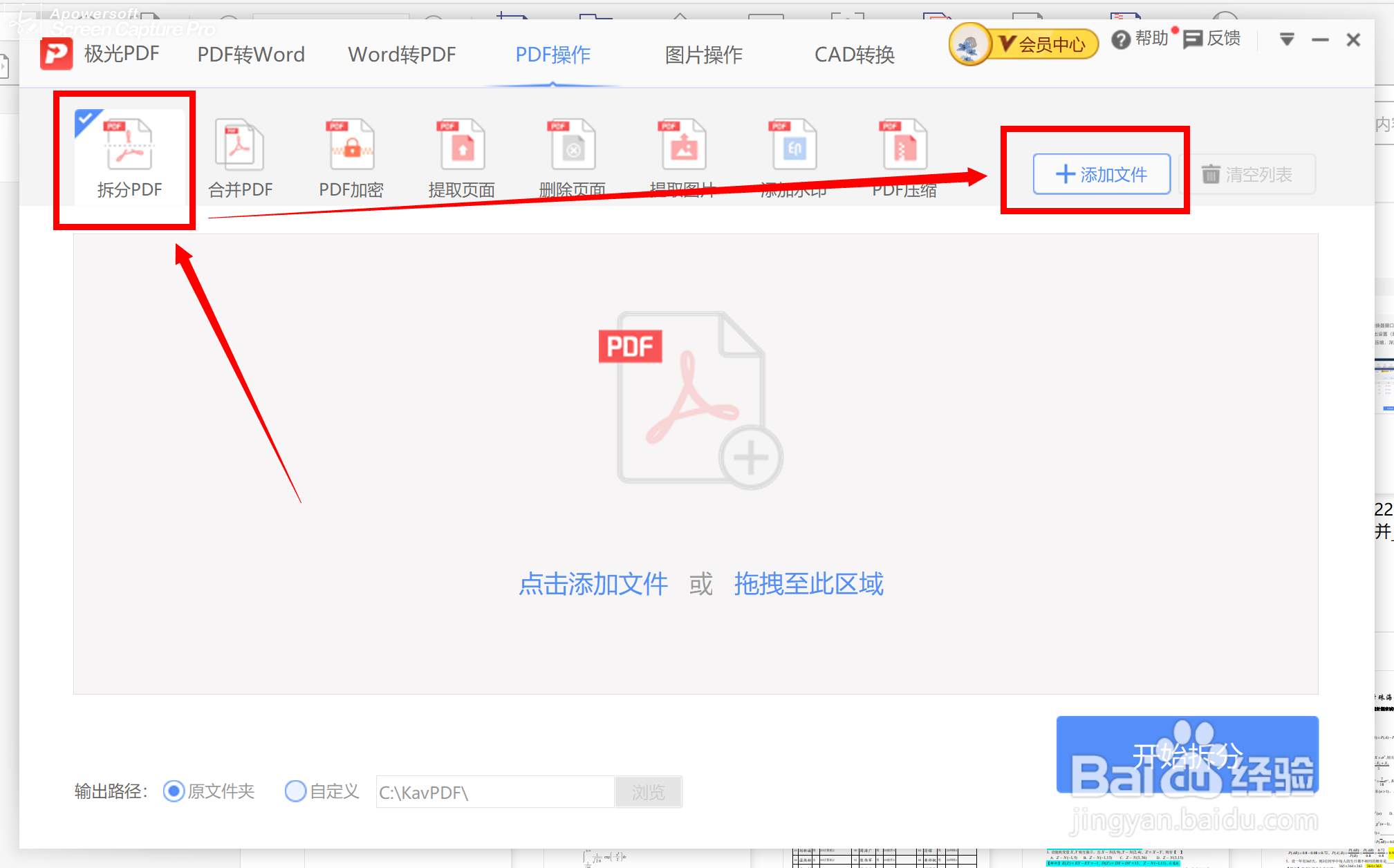Viewport: 1394px width, 868px height.
Task: Click the 浏览 browse button
Action: coord(648,792)
